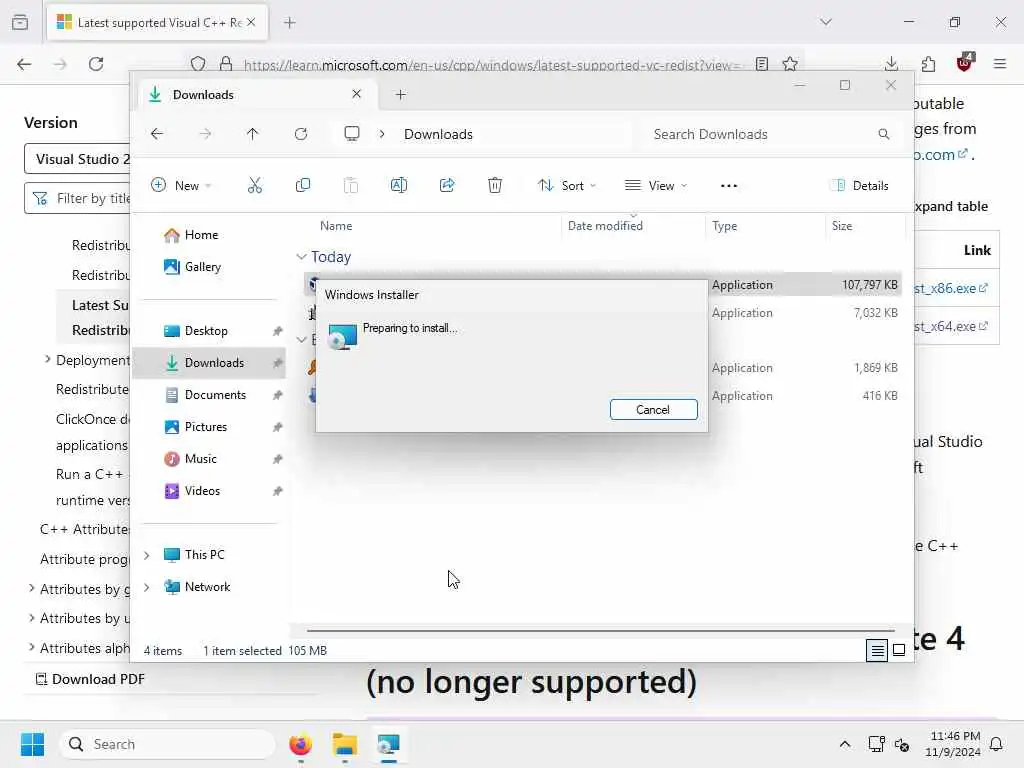This screenshot has height=768, width=1024.
Task: Click the taskbar Search box
Action: pos(167,744)
